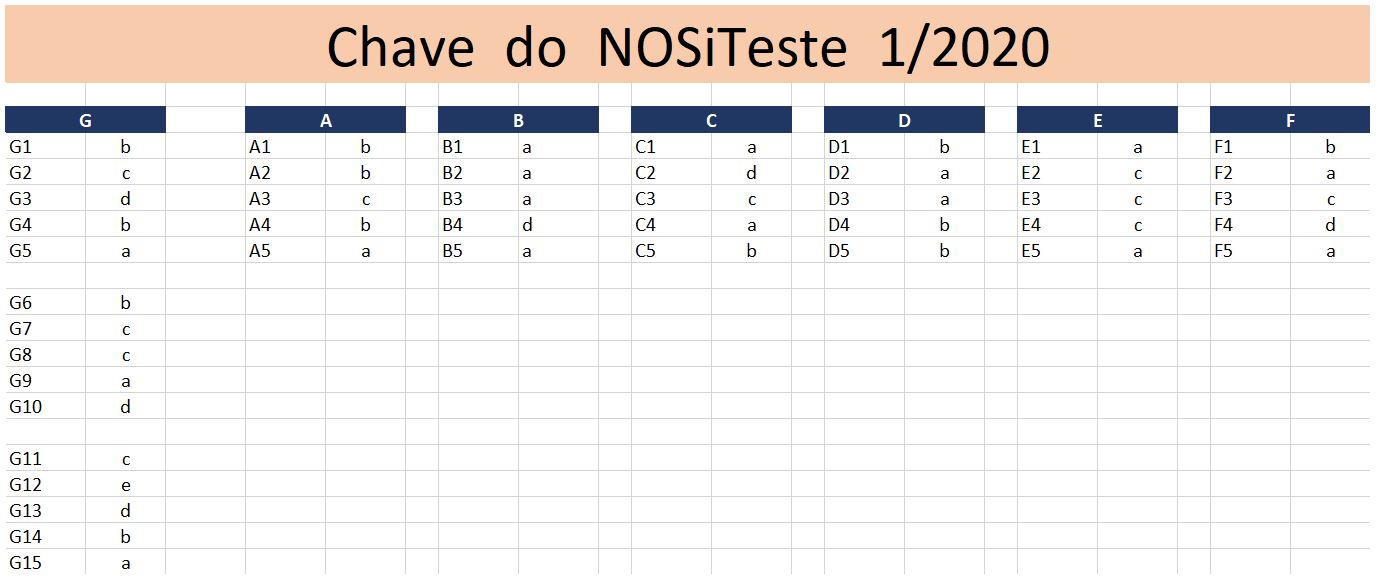Click the dark blue 'B' header cell
Viewport: 1385px width, 584px height.
[x=518, y=120]
